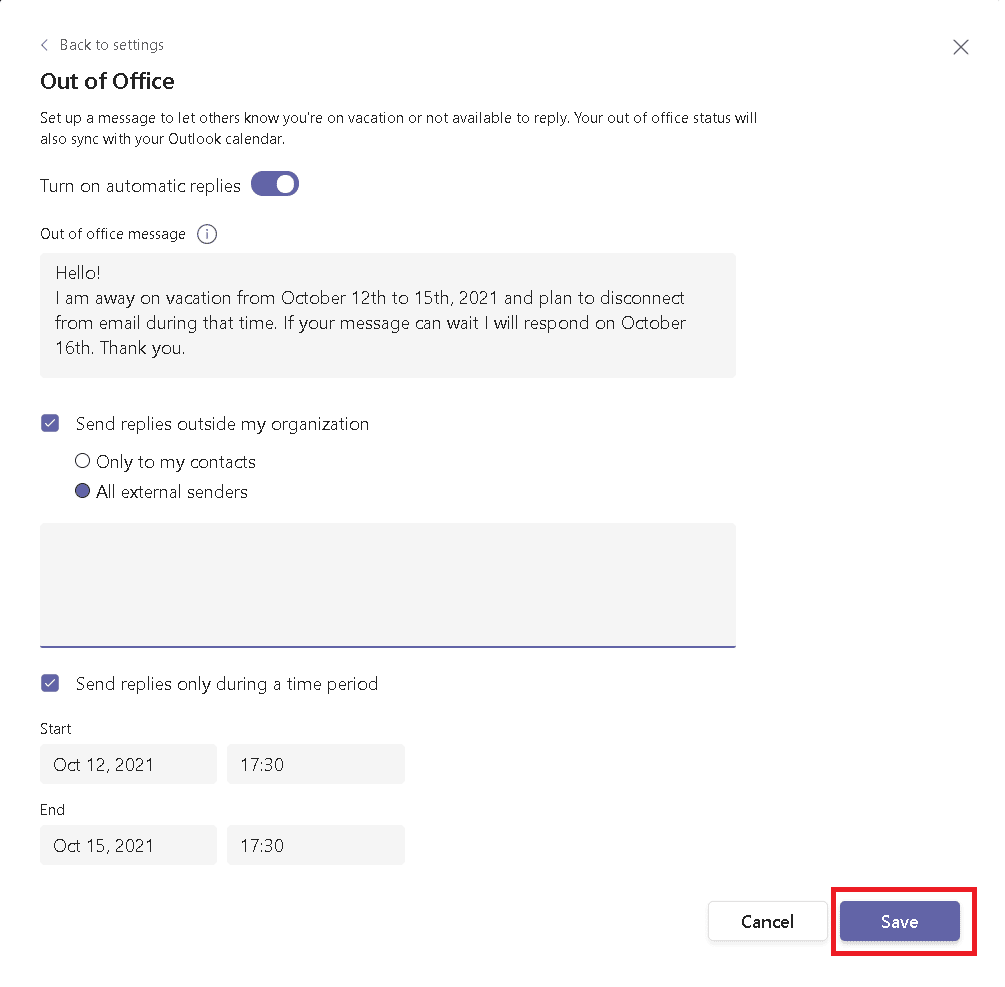
Task: Click the Out of Office heading text
Action: [x=107, y=81]
